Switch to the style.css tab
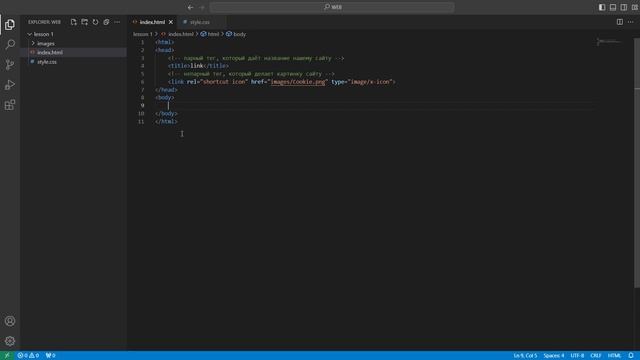640x360 pixels. point(200,22)
